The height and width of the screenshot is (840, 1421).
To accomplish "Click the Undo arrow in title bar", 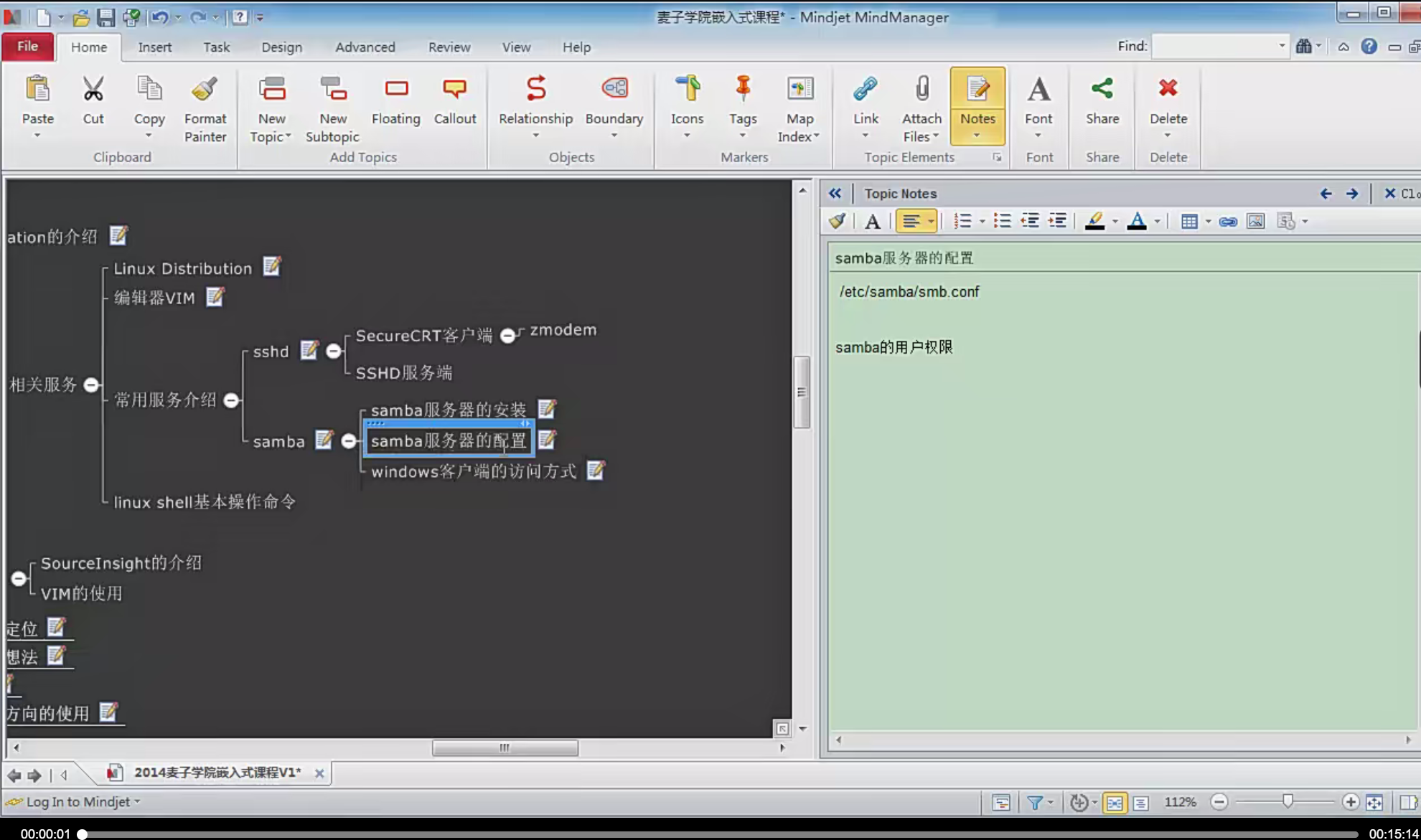I will click(x=159, y=16).
